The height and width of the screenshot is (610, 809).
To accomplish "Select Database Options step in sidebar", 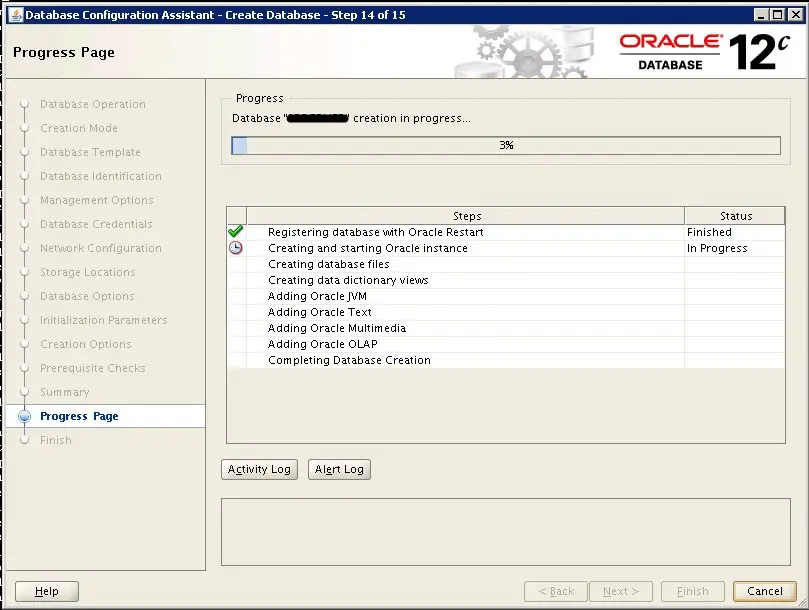I will coord(87,296).
